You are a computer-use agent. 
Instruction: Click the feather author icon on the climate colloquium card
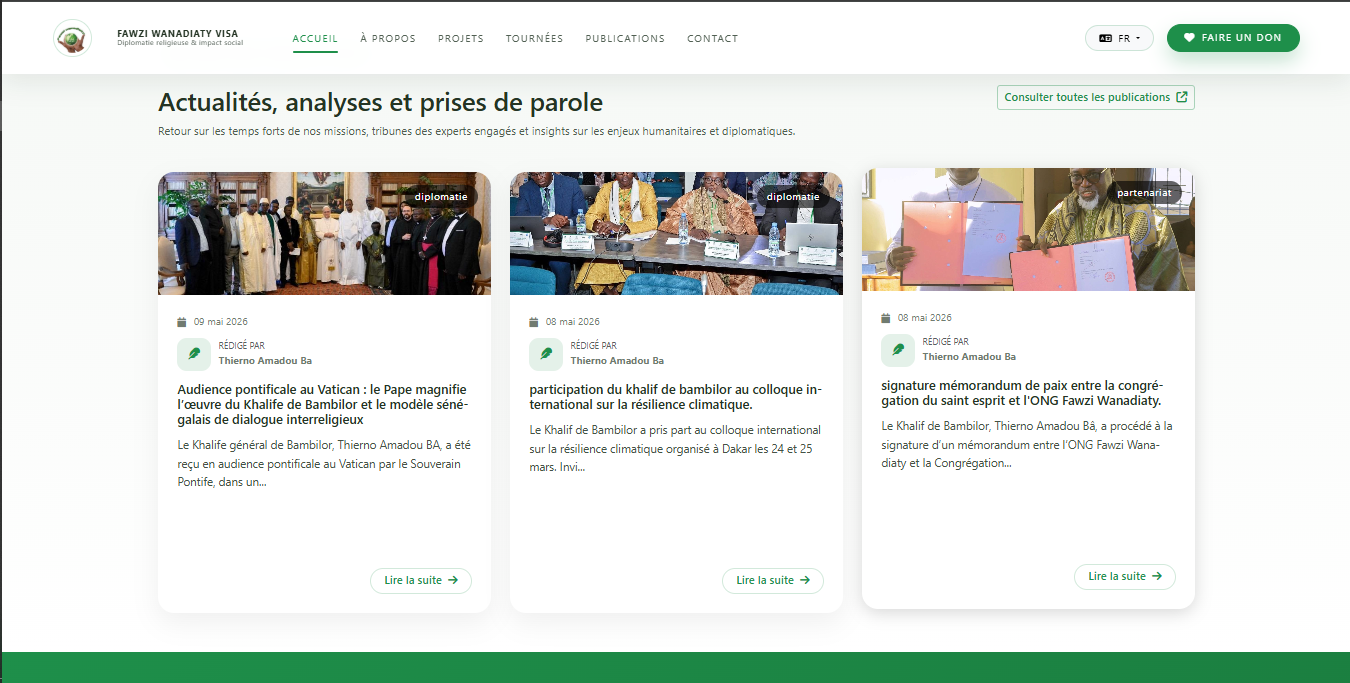(546, 353)
